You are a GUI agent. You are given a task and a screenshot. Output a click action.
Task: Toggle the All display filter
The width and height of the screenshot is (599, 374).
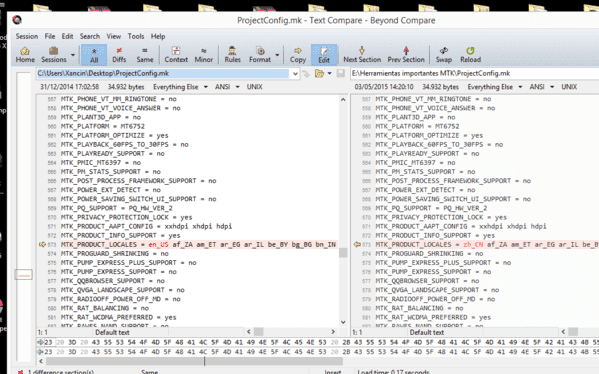click(x=94, y=55)
